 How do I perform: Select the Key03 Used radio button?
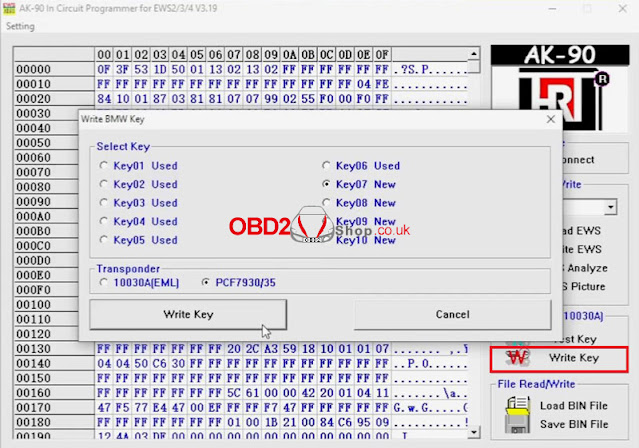[x=104, y=203]
